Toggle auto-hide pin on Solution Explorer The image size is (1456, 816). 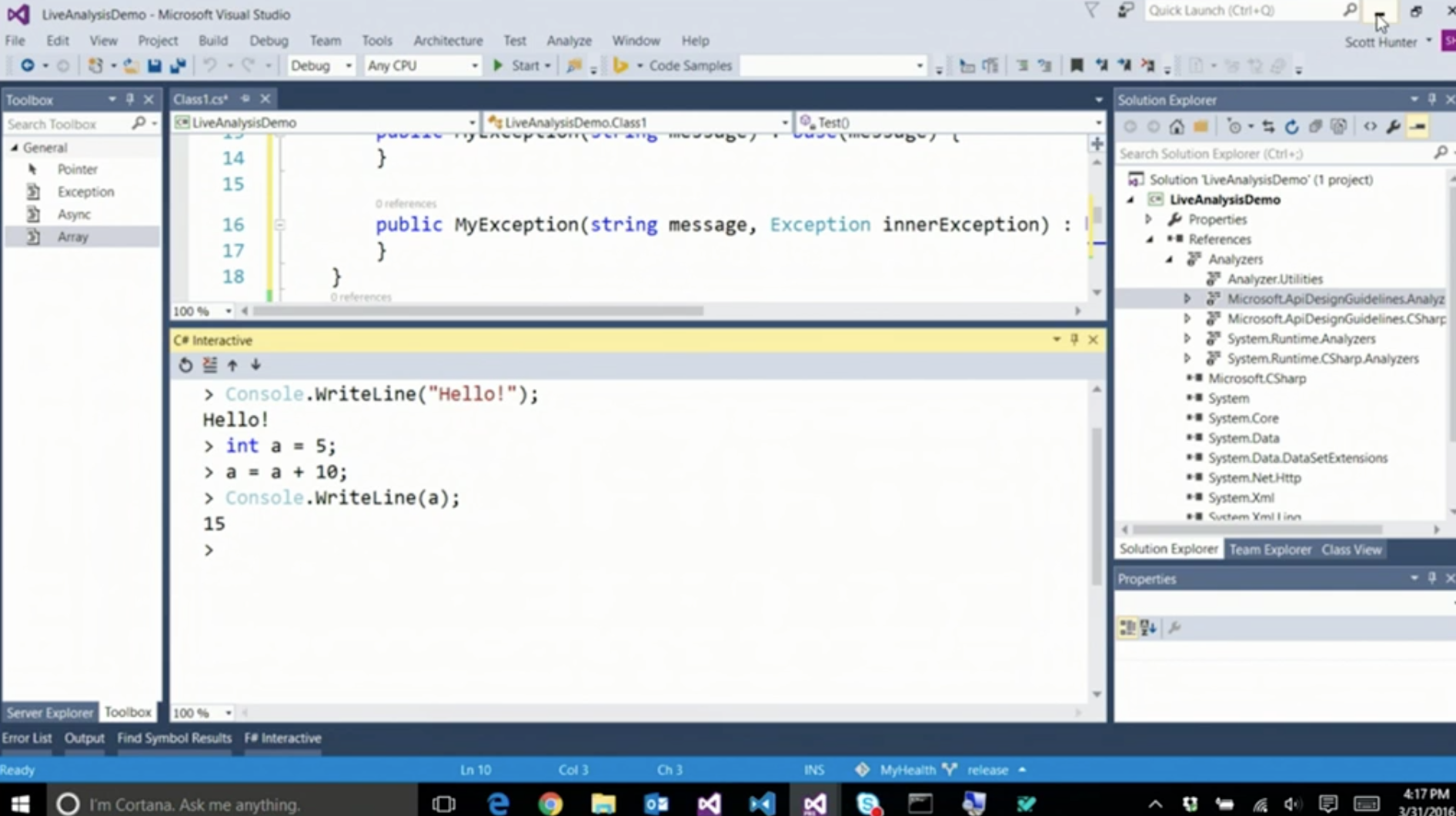click(1431, 99)
